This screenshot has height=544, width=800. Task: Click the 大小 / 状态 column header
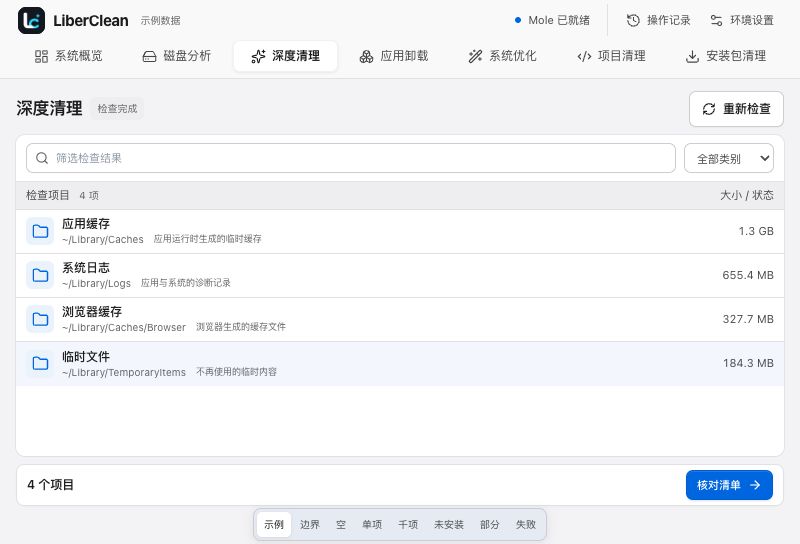(x=747, y=195)
